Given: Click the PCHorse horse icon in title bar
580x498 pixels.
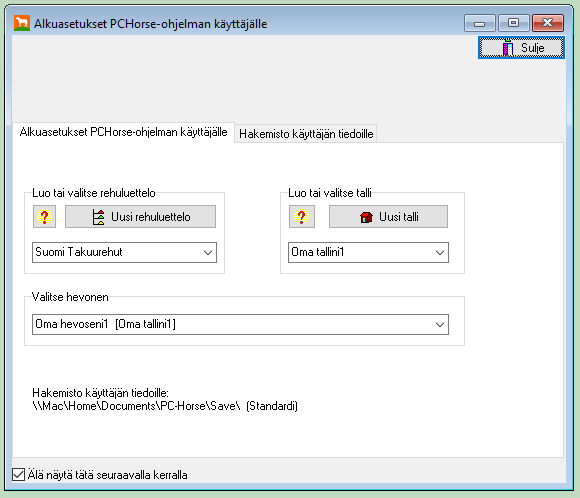Looking at the screenshot, I should 22,23.
